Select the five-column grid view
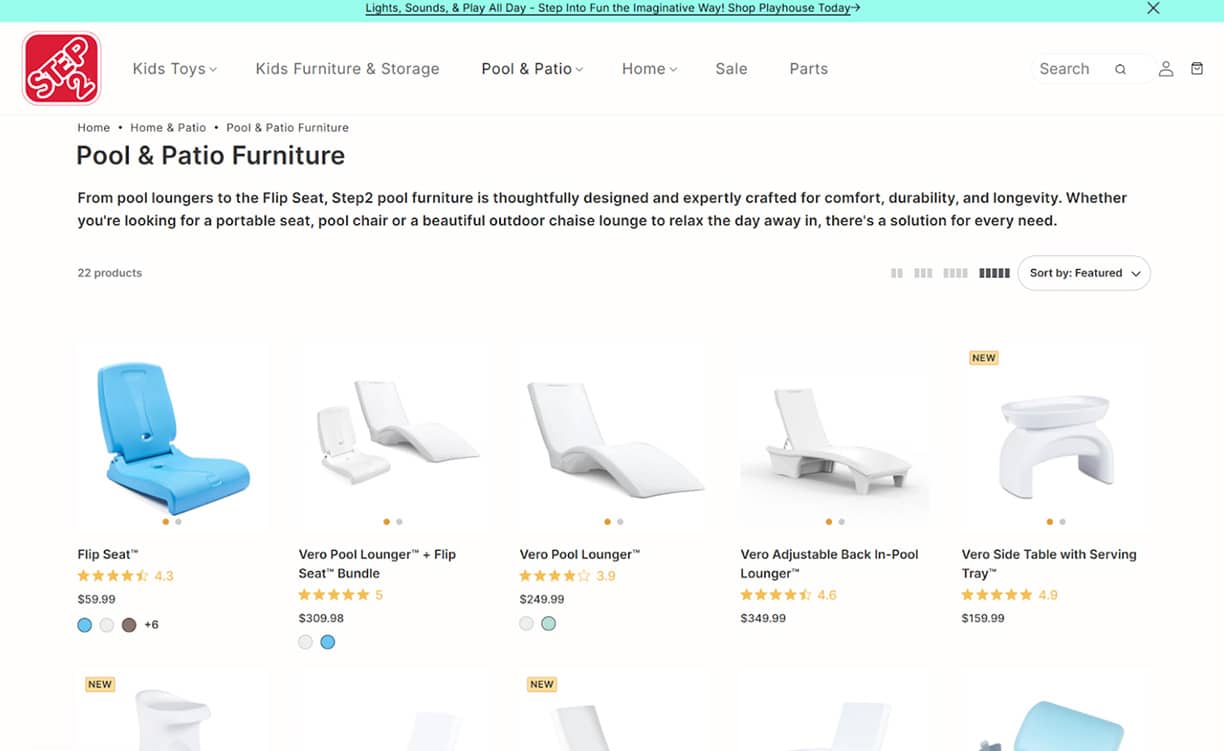The height and width of the screenshot is (751, 1224). 994,273
